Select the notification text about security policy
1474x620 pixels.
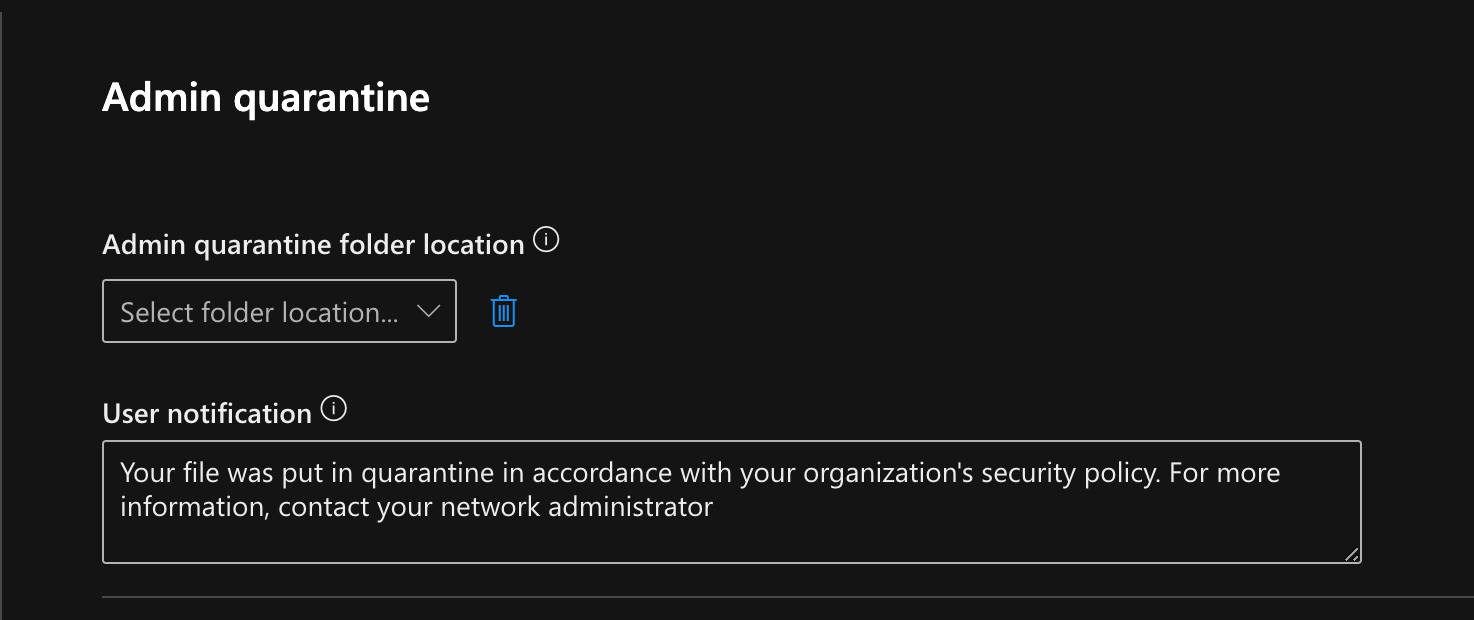point(700,472)
